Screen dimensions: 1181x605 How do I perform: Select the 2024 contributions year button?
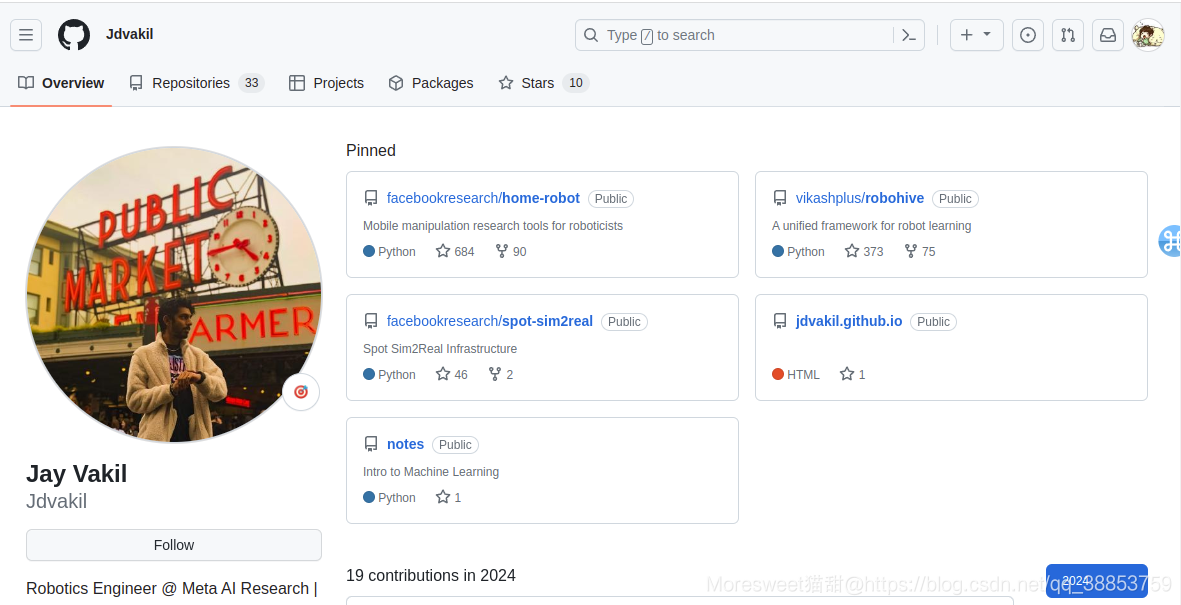tap(1097, 580)
